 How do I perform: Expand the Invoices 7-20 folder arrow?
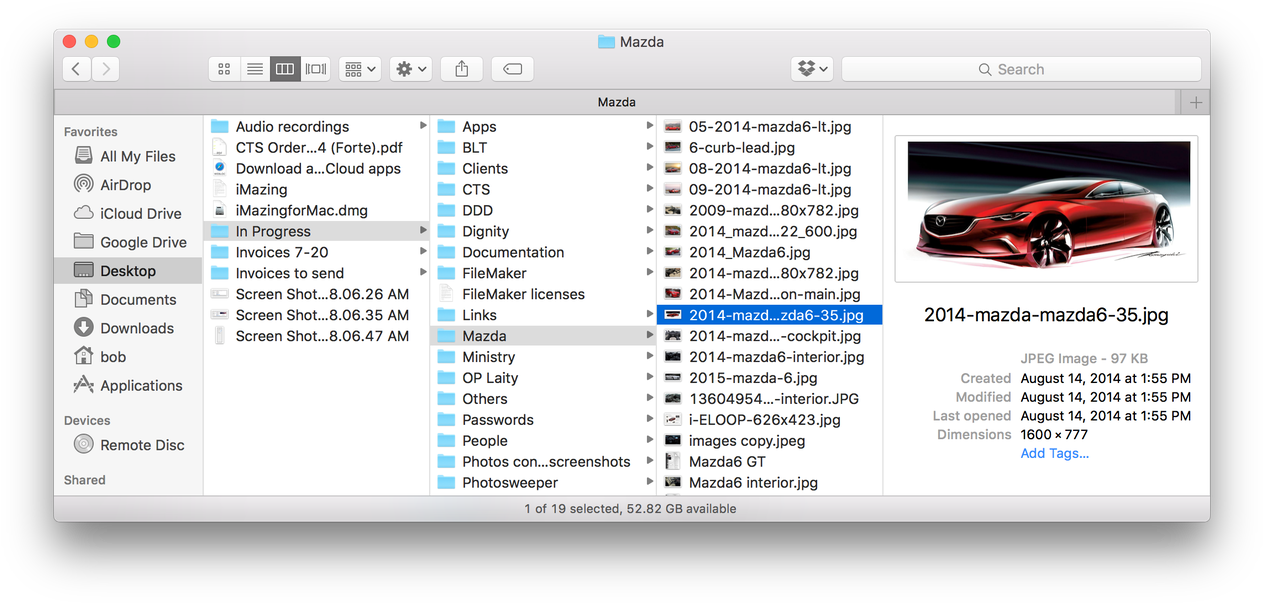(424, 252)
